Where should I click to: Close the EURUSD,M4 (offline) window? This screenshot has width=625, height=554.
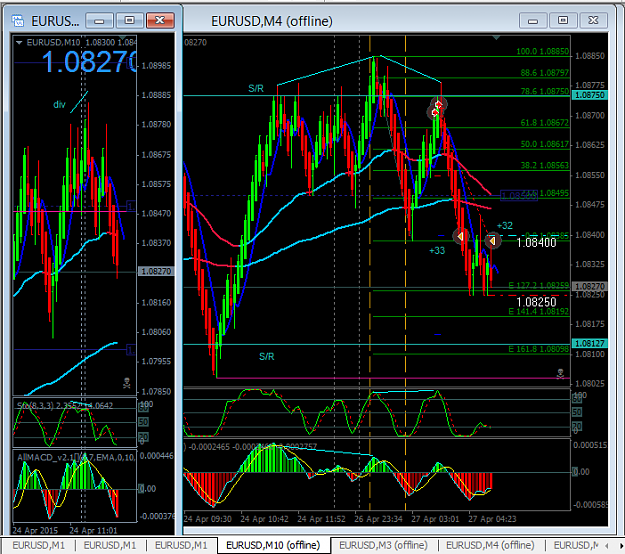[594, 21]
